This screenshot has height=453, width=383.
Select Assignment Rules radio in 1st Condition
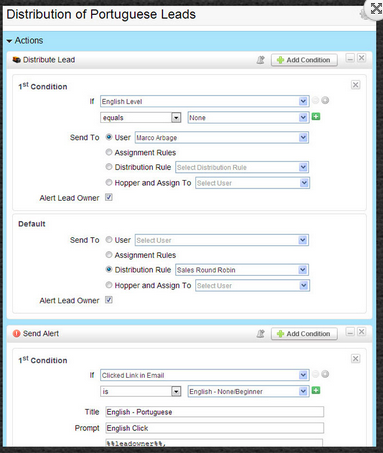pyautogui.click(x=109, y=152)
